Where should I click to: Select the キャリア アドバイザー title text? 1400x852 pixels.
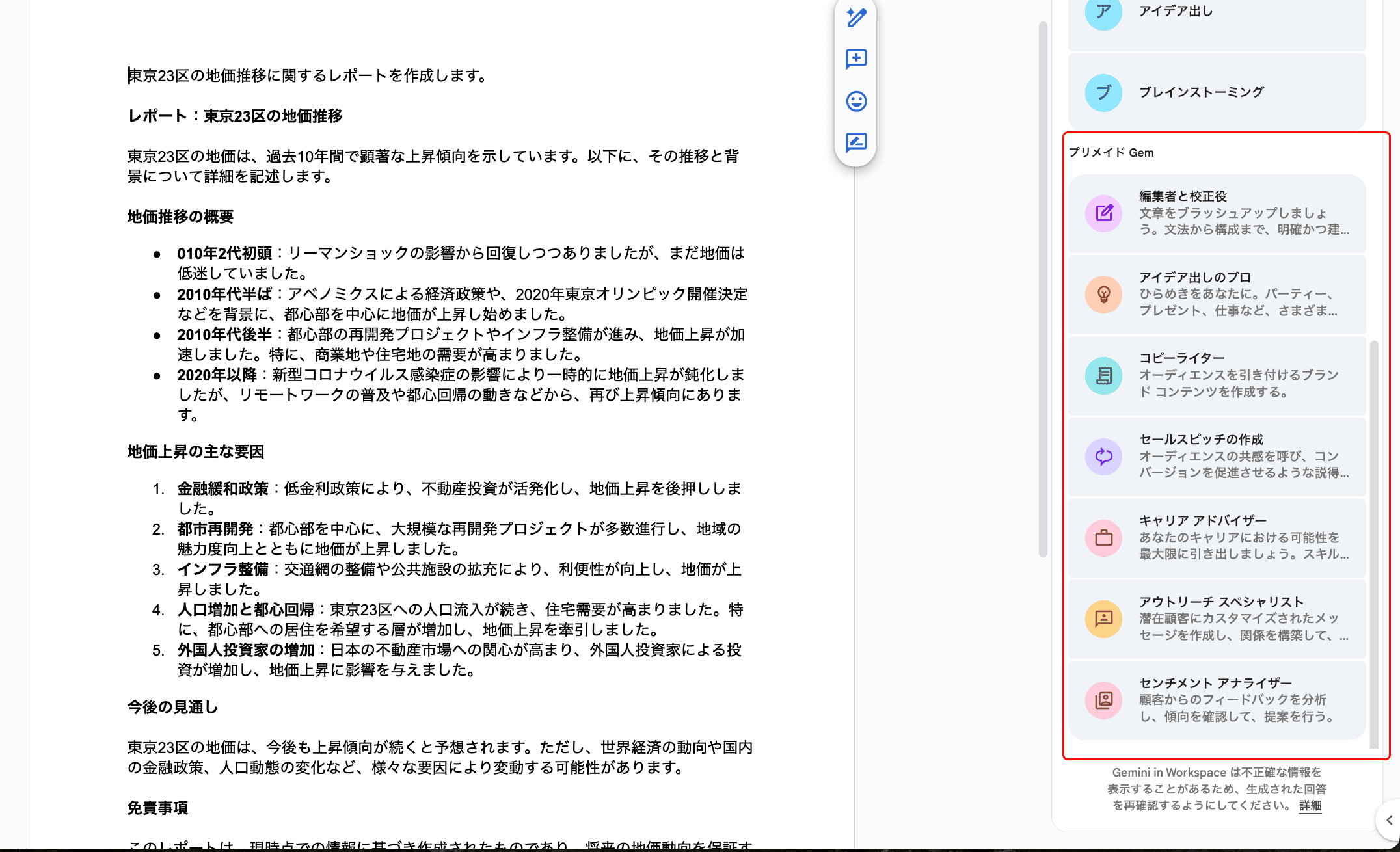click(x=1203, y=520)
